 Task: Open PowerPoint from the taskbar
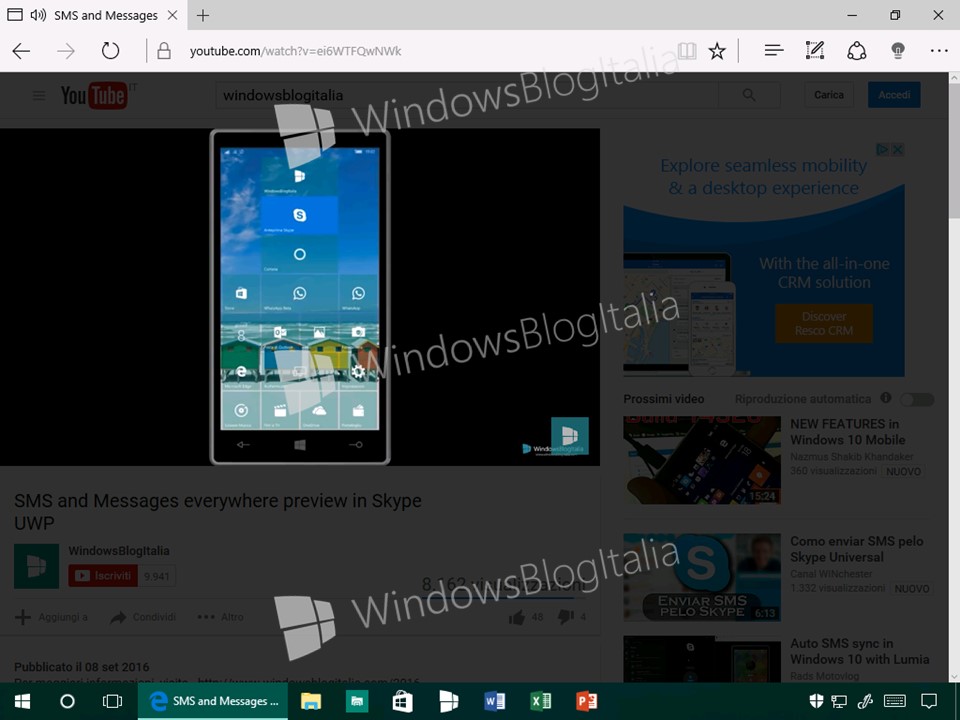pos(587,701)
